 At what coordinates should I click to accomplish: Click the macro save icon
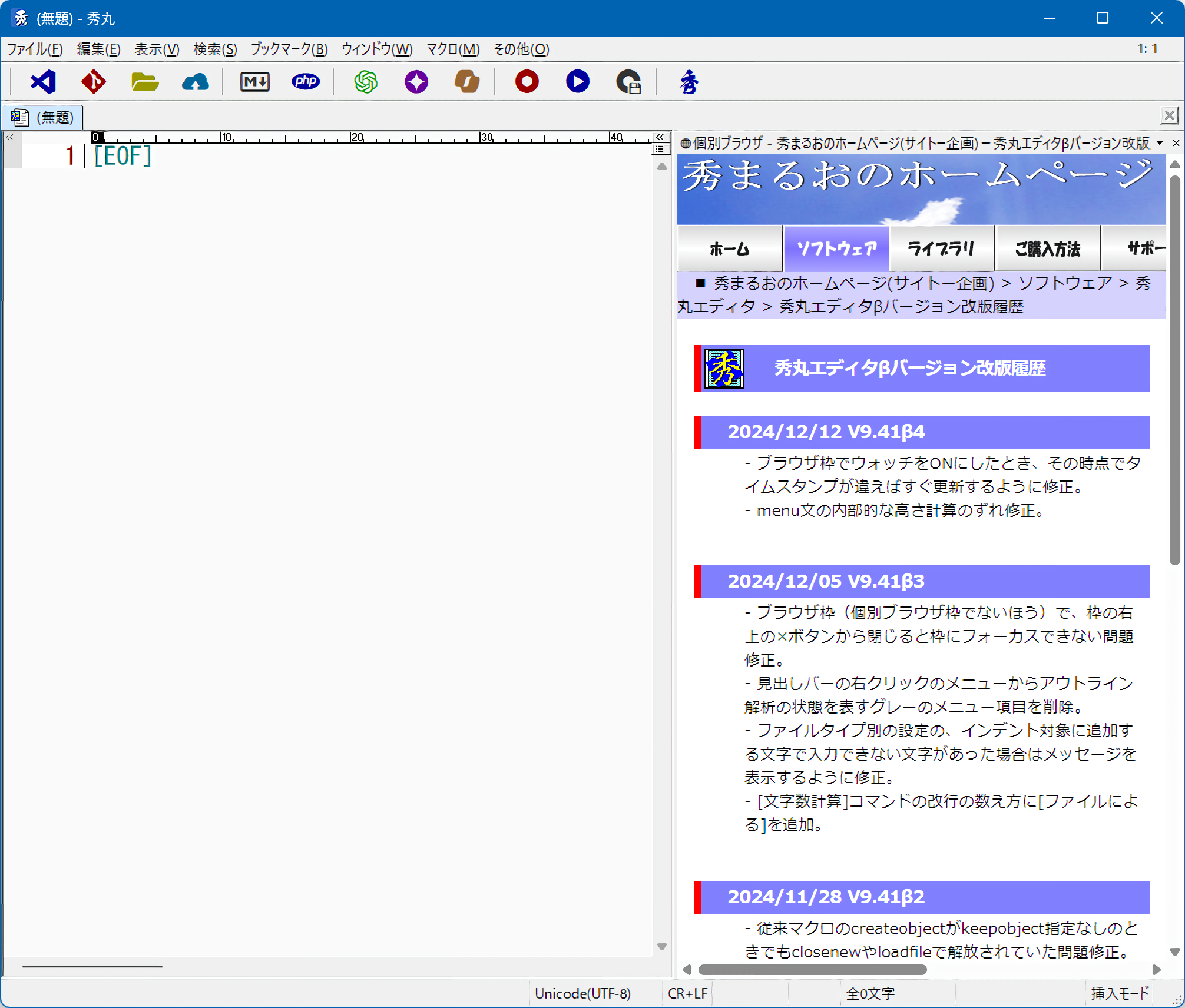(628, 82)
